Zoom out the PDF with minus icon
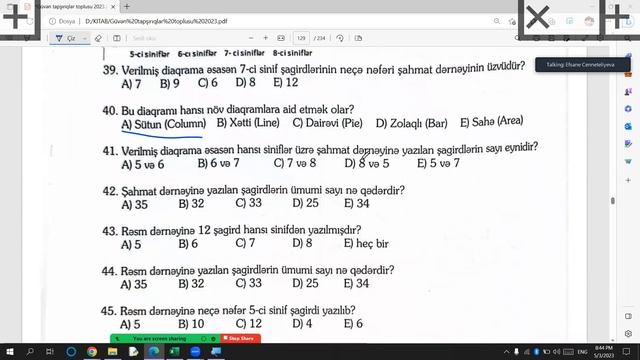640x360 pixels. [x=251, y=38]
